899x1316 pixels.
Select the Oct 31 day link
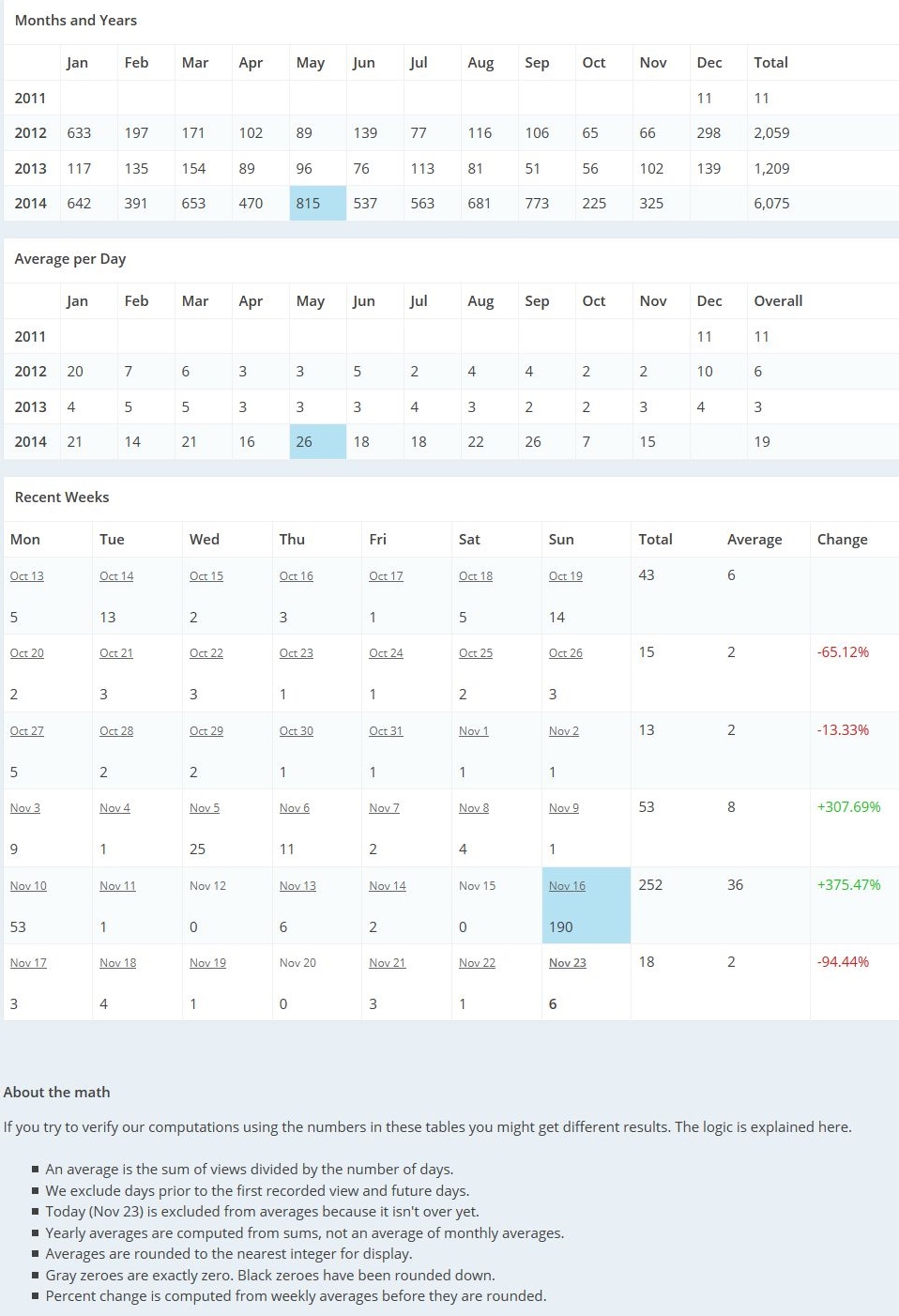(x=386, y=731)
